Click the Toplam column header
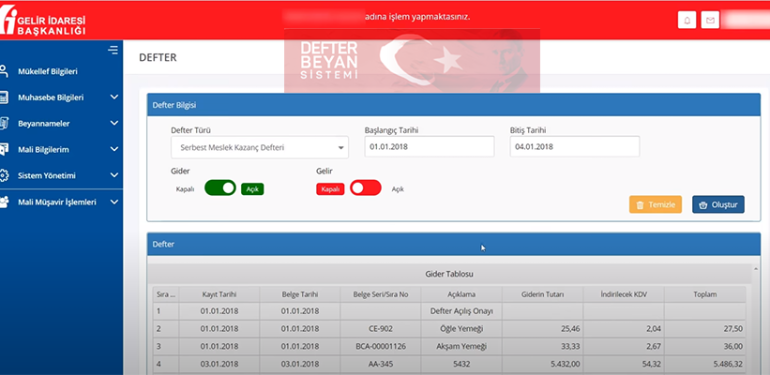Viewport: 770px width, 375px height. point(705,295)
